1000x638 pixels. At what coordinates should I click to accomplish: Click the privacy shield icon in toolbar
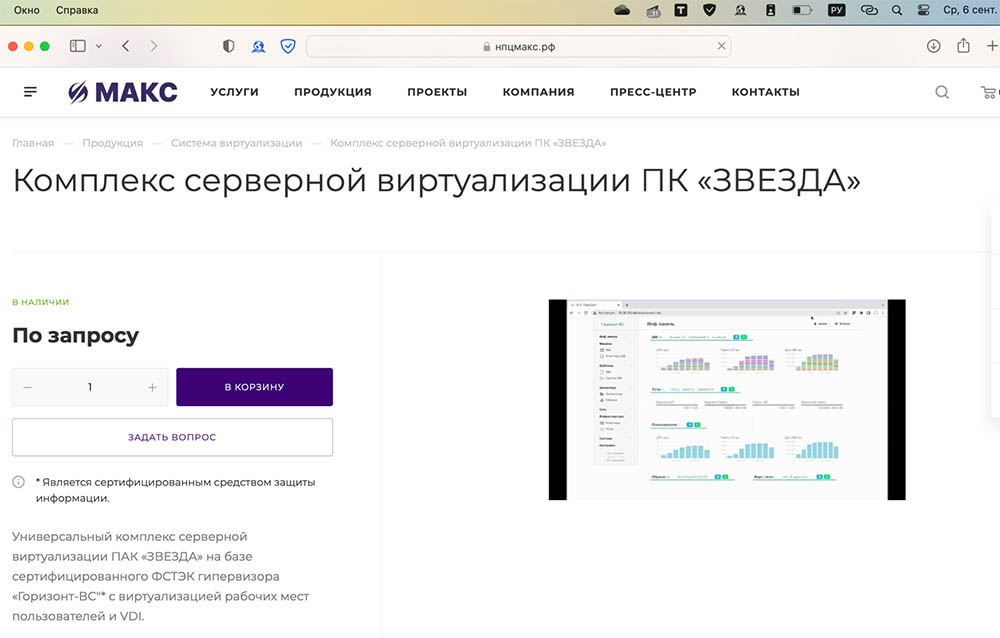[228, 46]
